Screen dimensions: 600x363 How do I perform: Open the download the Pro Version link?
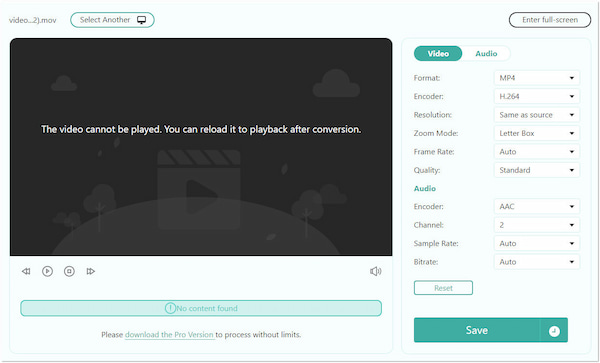[x=169, y=335]
